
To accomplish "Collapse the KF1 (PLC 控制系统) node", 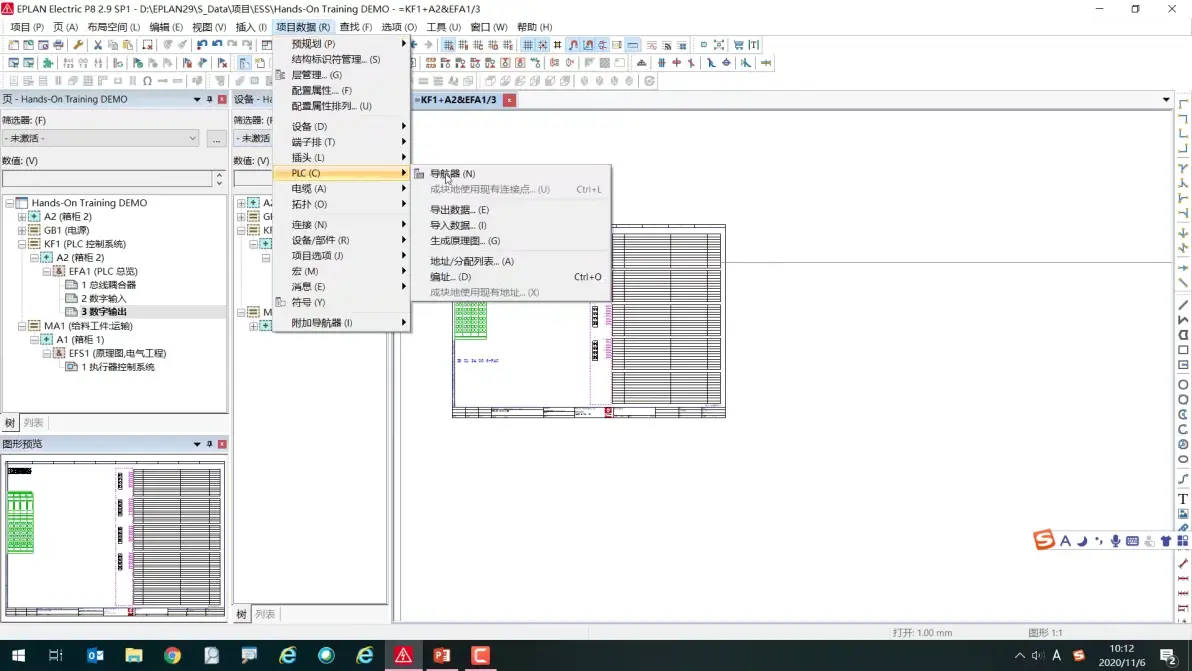I will point(22,244).
